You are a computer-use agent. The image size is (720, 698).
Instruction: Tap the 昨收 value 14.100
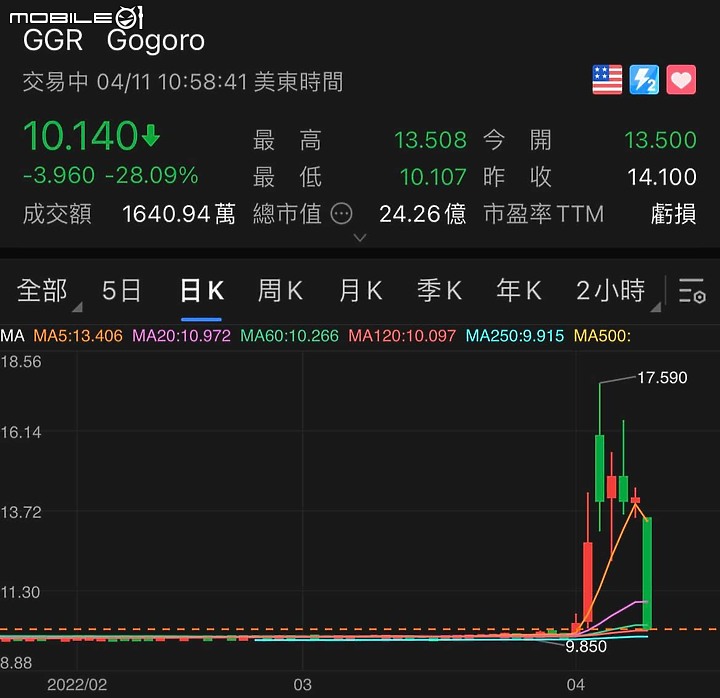tap(662, 177)
